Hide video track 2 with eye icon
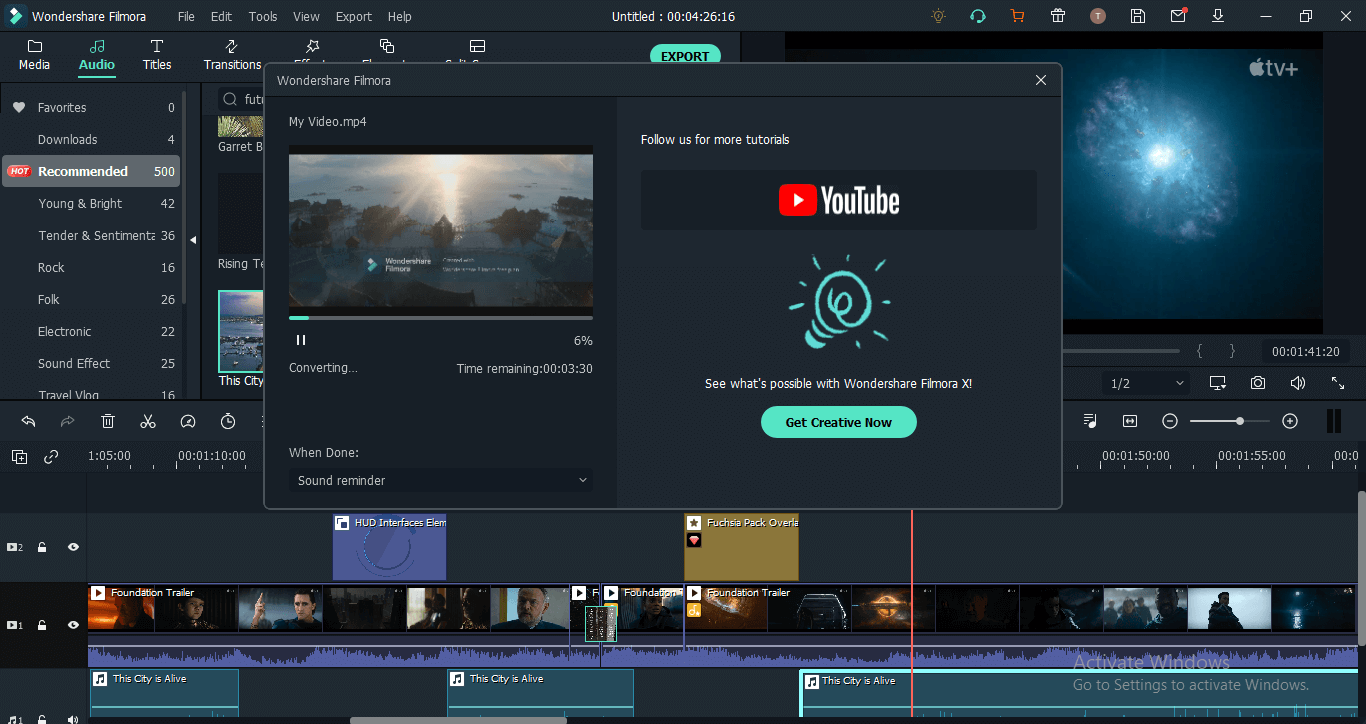Screen dimensions: 1366x724 click(73, 547)
